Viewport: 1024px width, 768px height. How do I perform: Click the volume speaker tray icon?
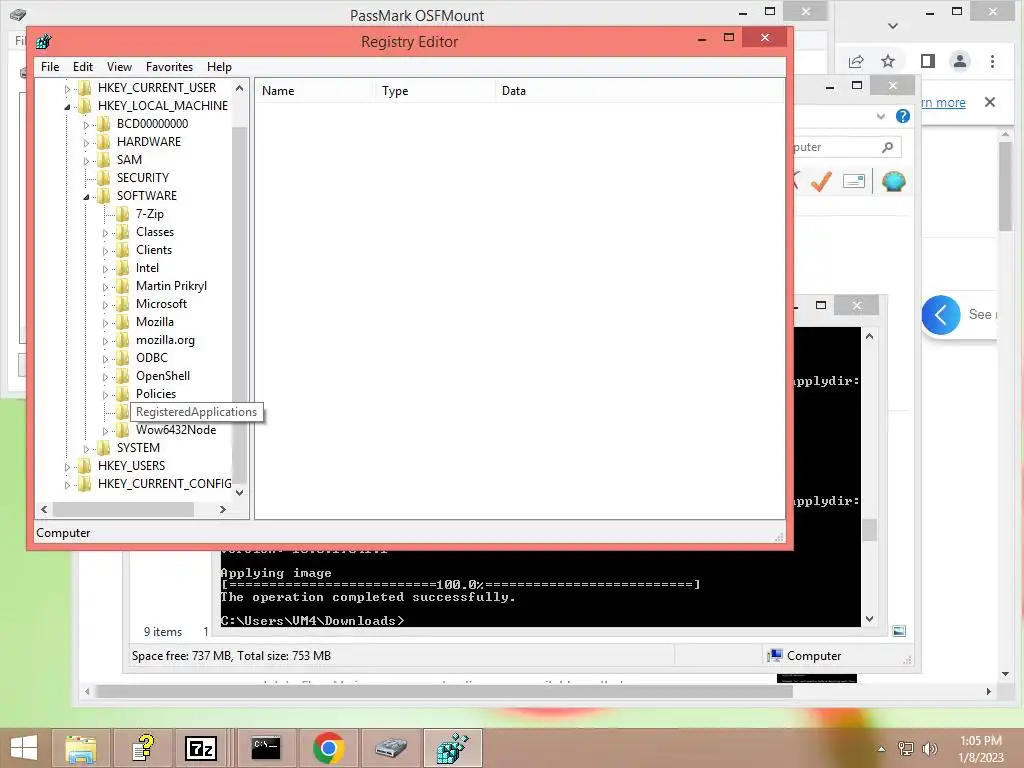(929, 749)
